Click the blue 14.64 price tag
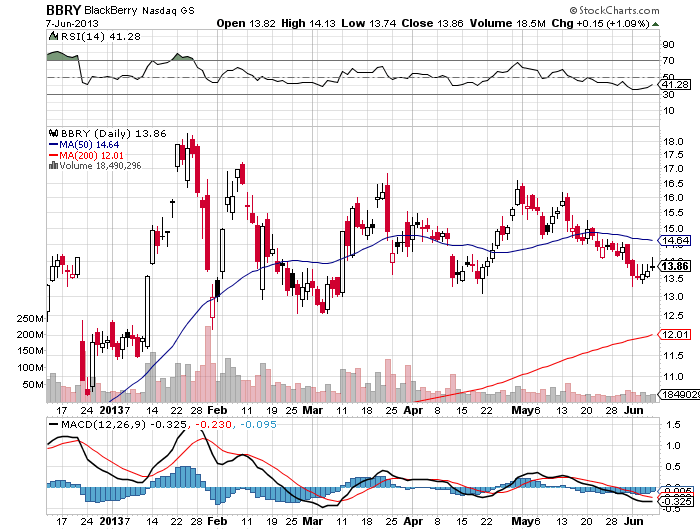The height and width of the screenshot is (530, 700). coord(675,241)
